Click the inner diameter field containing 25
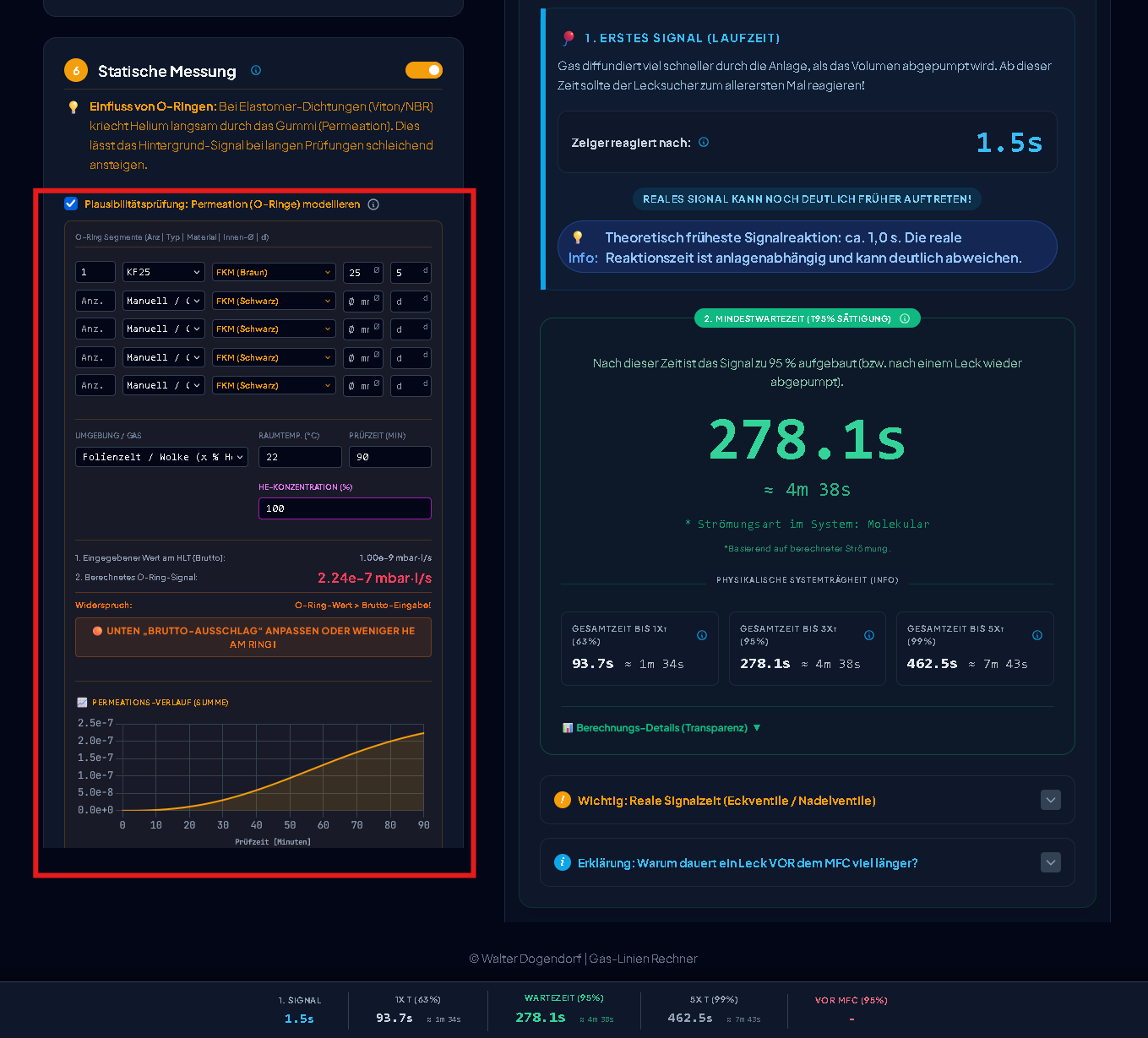The height and width of the screenshot is (1038, 1148). (x=363, y=272)
